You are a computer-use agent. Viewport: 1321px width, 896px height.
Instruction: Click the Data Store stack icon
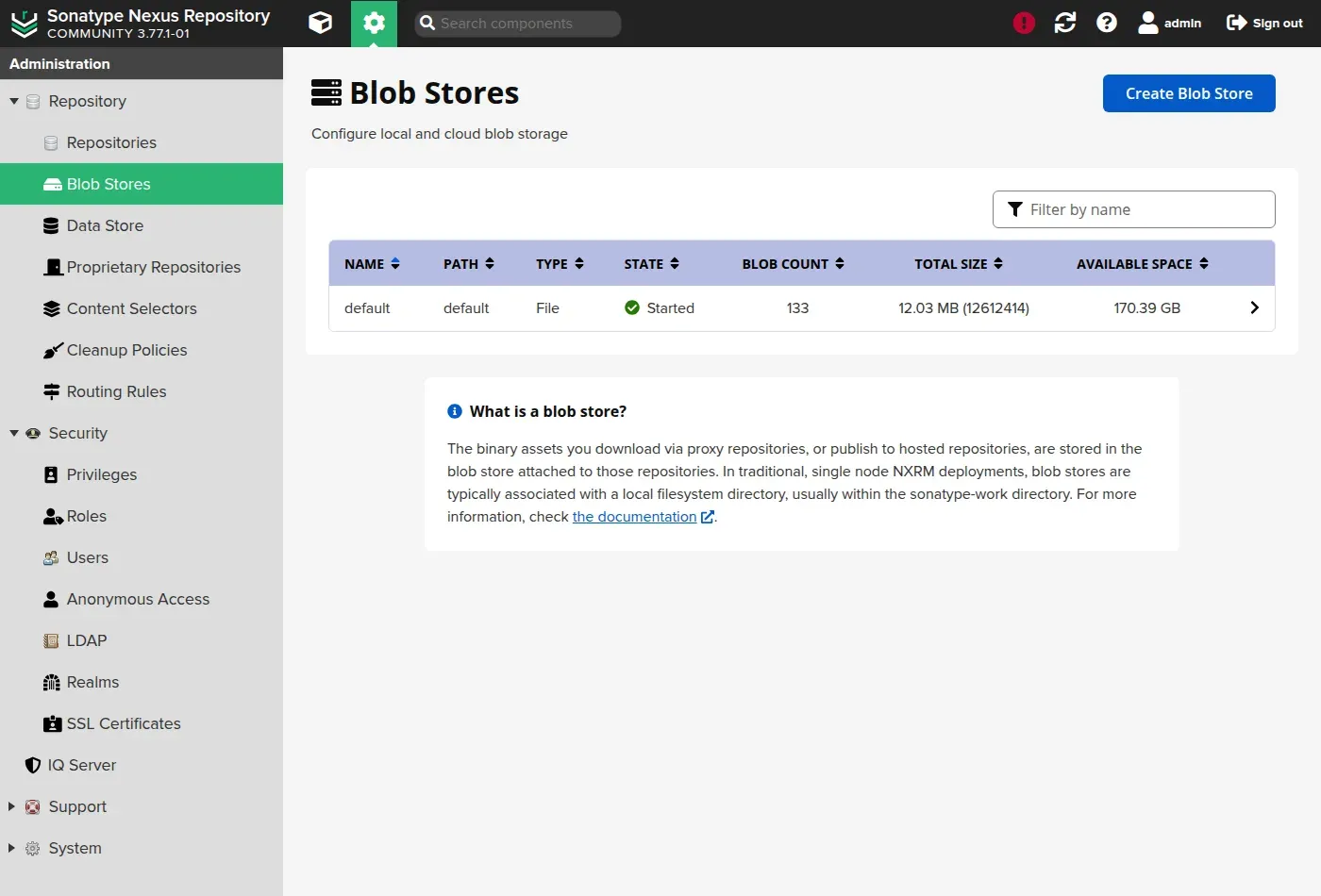(51, 225)
